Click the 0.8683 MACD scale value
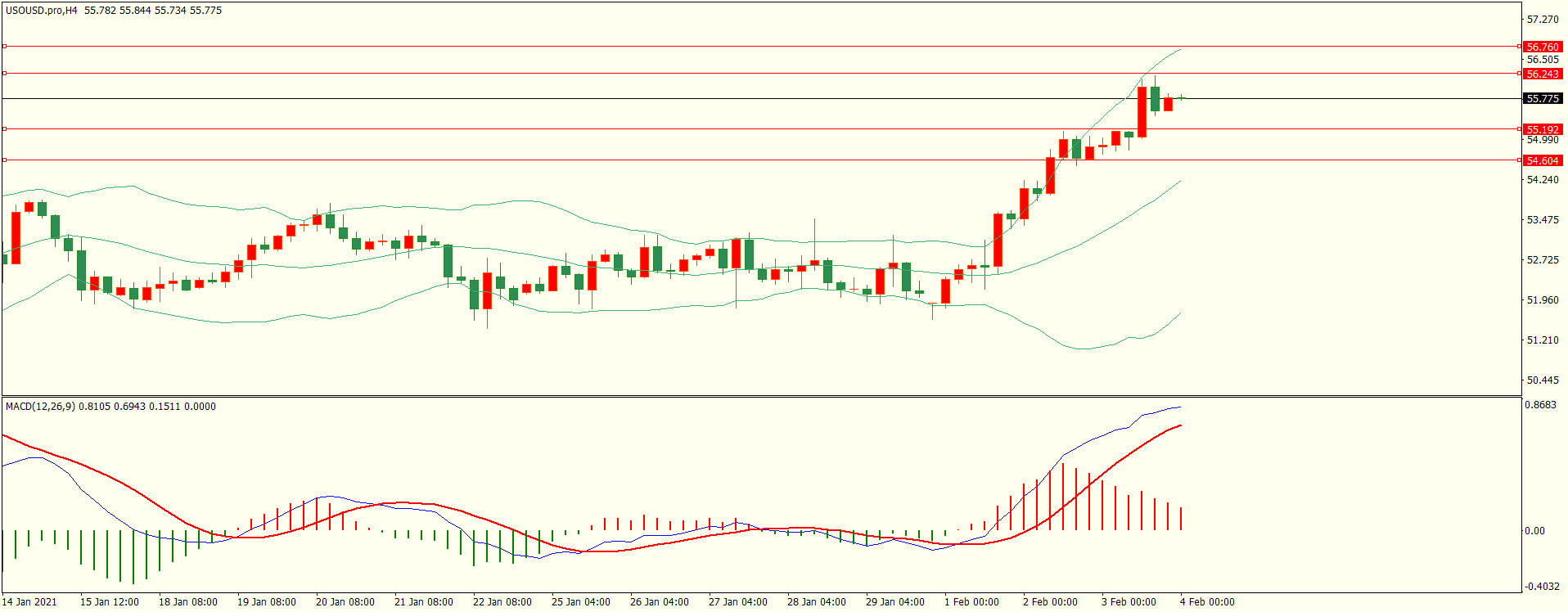 coord(1541,404)
